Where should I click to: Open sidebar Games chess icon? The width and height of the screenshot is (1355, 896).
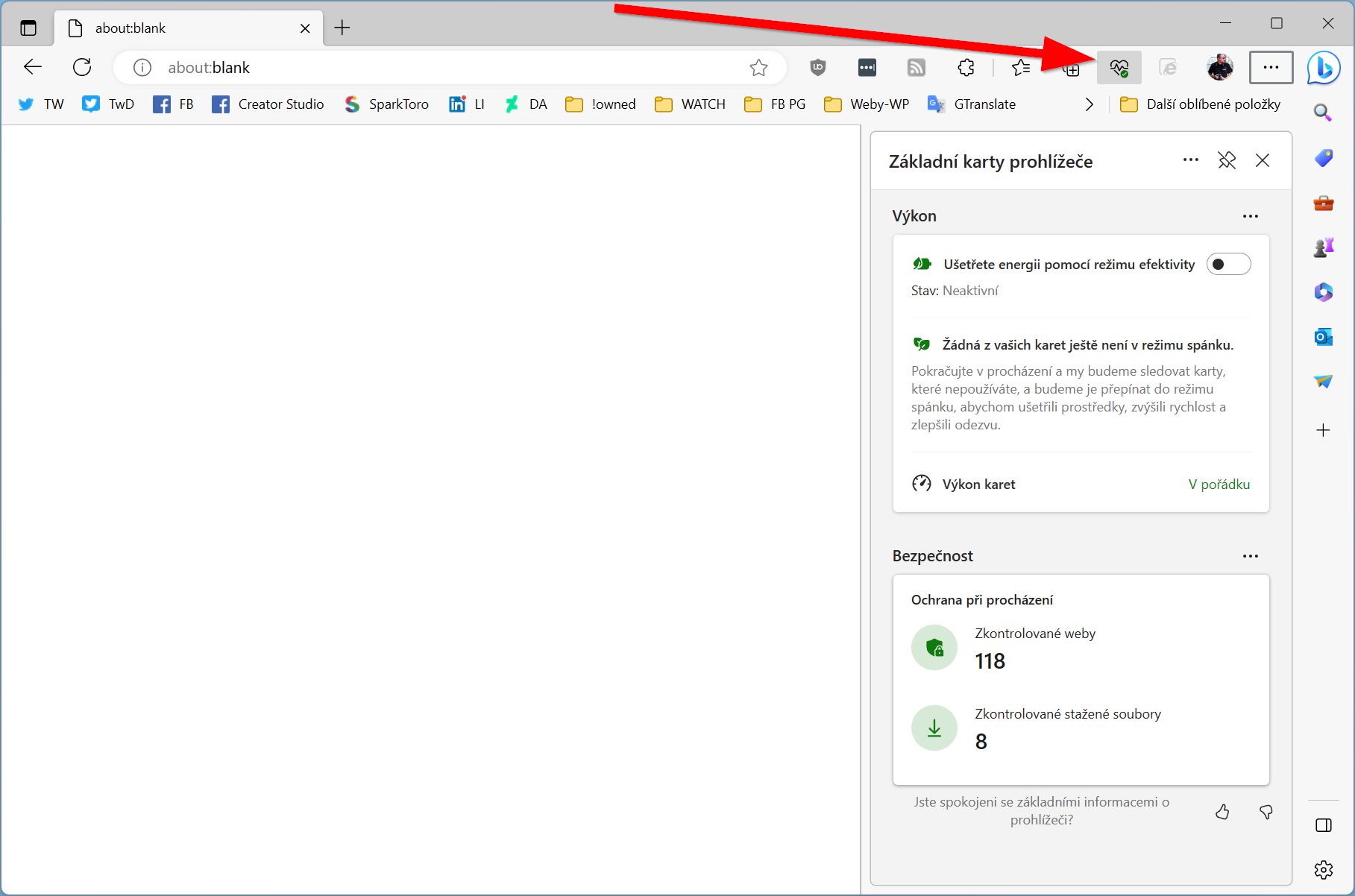click(x=1324, y=247)
